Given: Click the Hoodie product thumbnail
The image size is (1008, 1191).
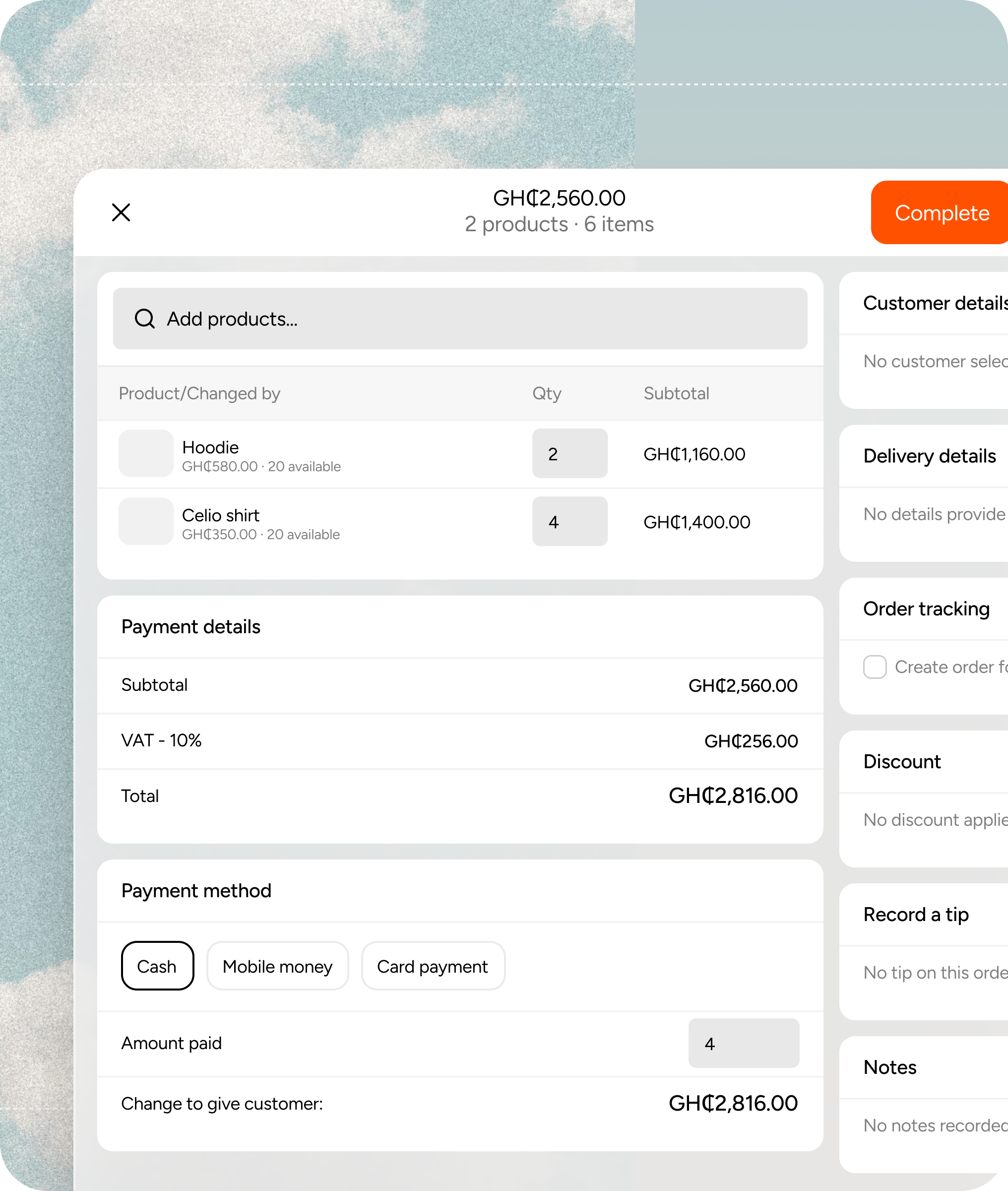Looking at the screenshot, I should 145,454.
